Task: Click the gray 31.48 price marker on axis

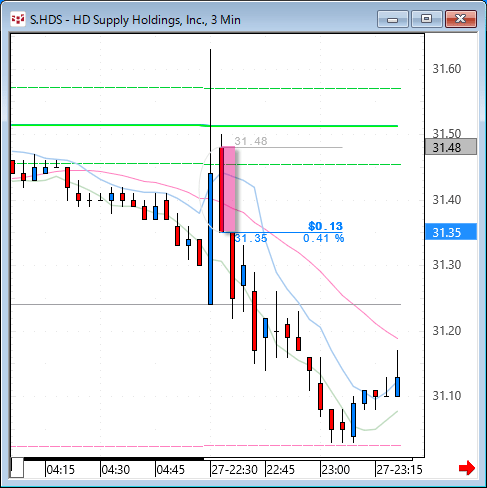Action: [451, 147]
